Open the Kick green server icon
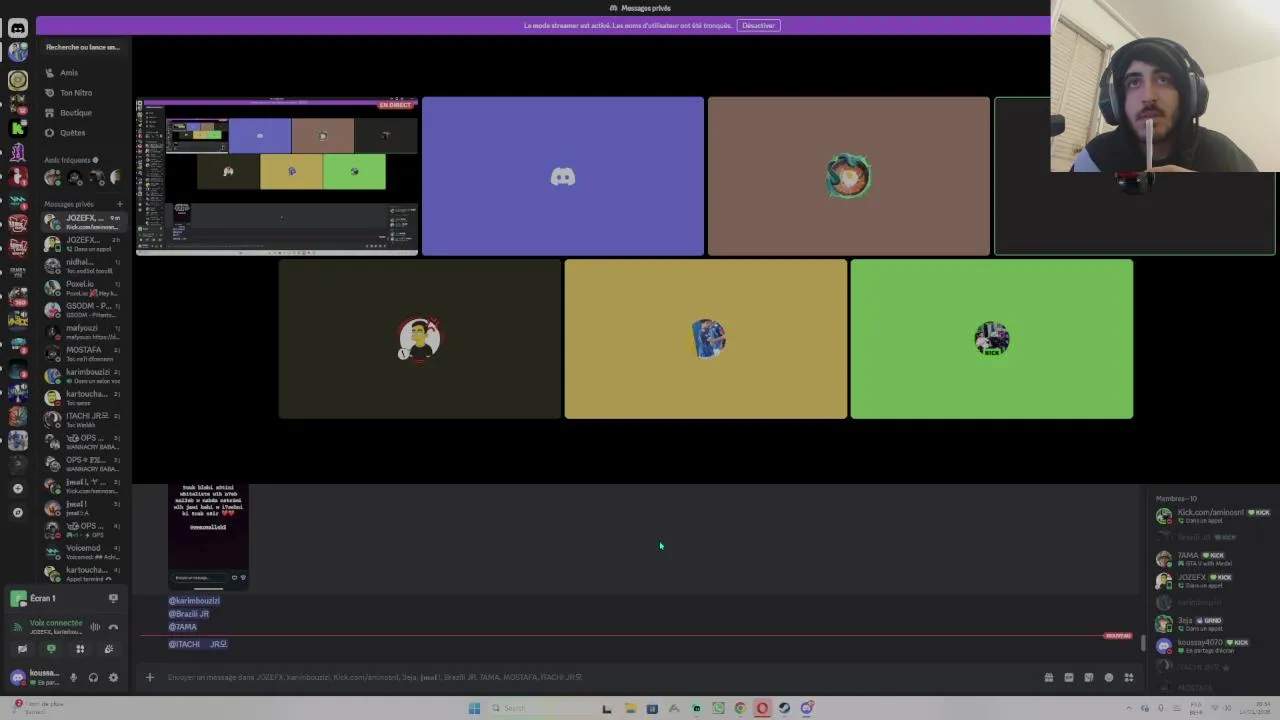Screen dimensions: 1280x720 [x=17, y=128]
